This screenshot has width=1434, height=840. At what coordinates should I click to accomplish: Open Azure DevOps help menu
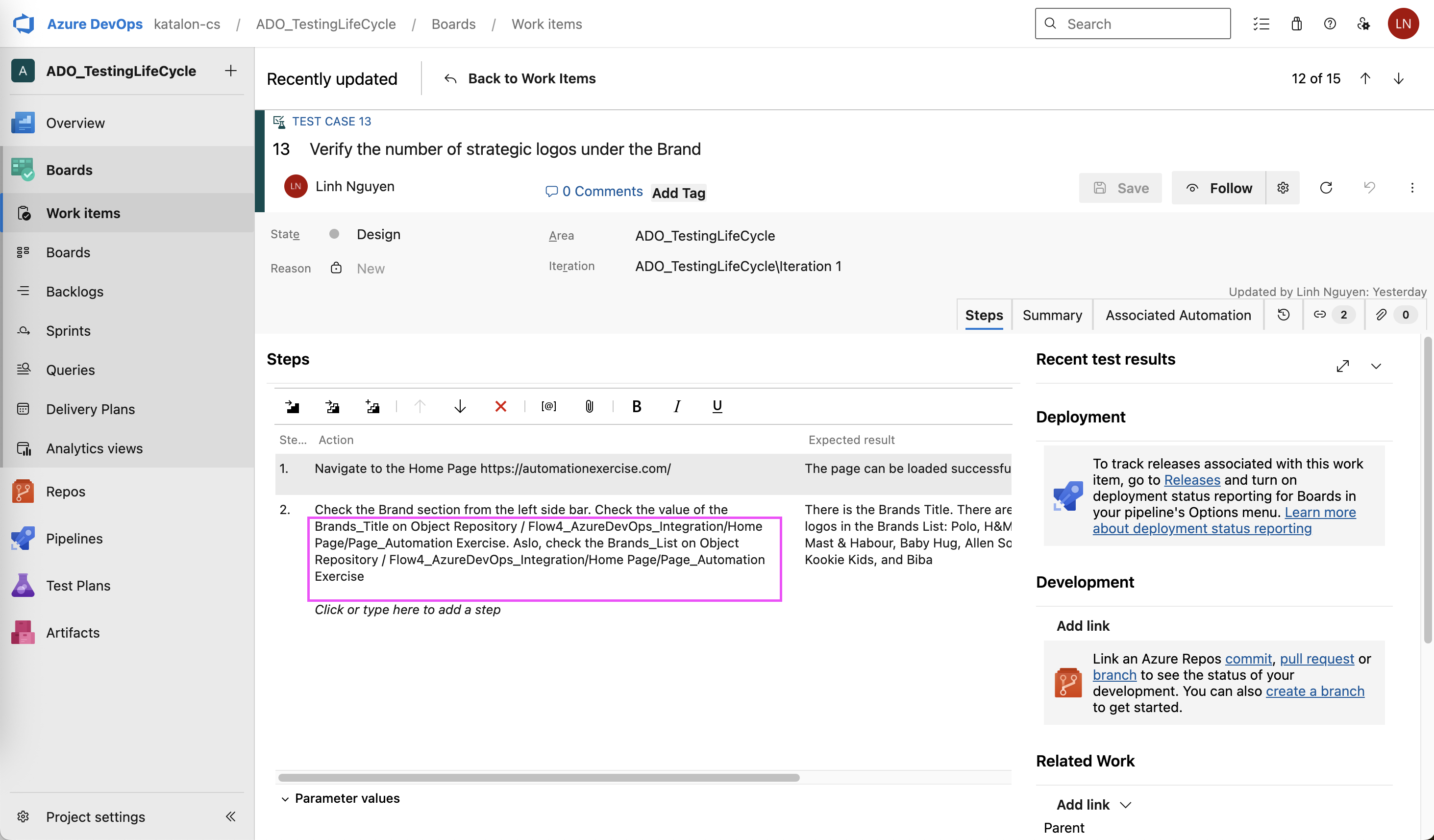click(x=1330, y=24)
